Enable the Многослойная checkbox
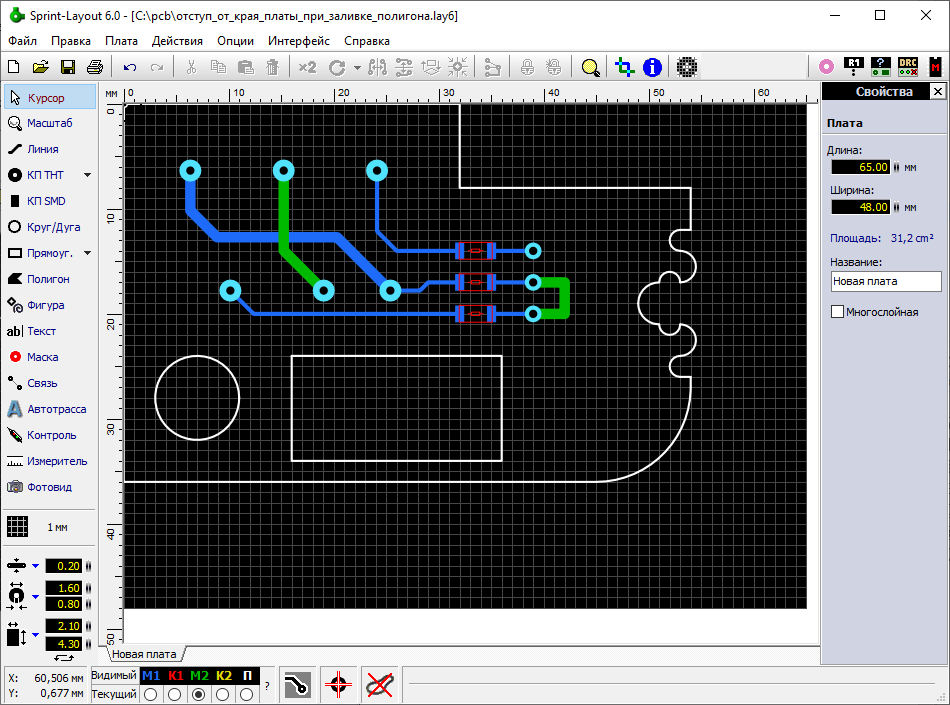Image resolution: width=950 pixels, height=705 pixels. [838, 312]
